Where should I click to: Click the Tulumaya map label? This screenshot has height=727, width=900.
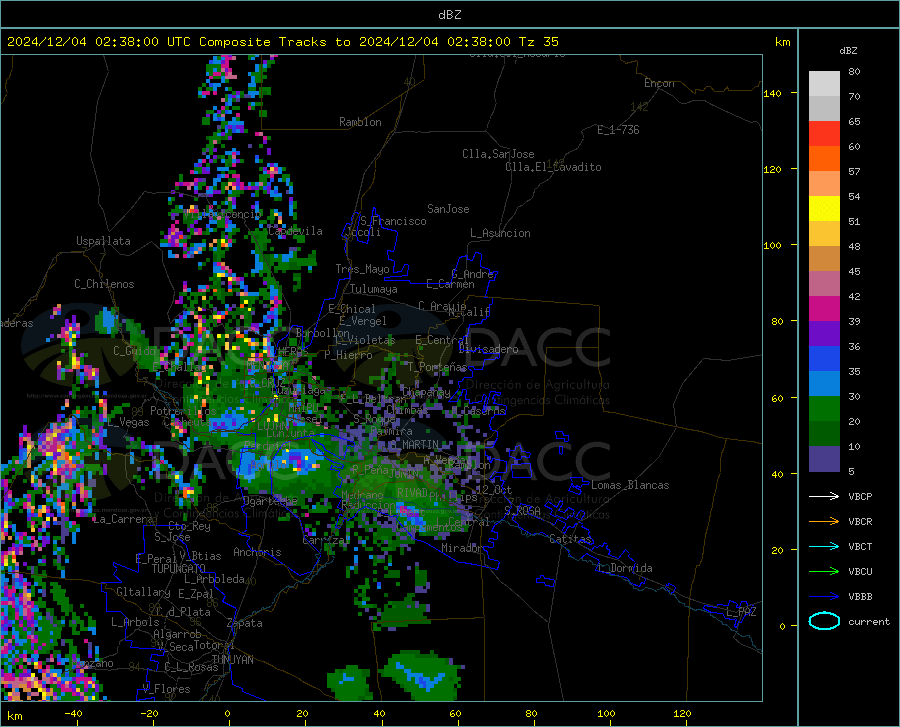click(x=374, y=289)
